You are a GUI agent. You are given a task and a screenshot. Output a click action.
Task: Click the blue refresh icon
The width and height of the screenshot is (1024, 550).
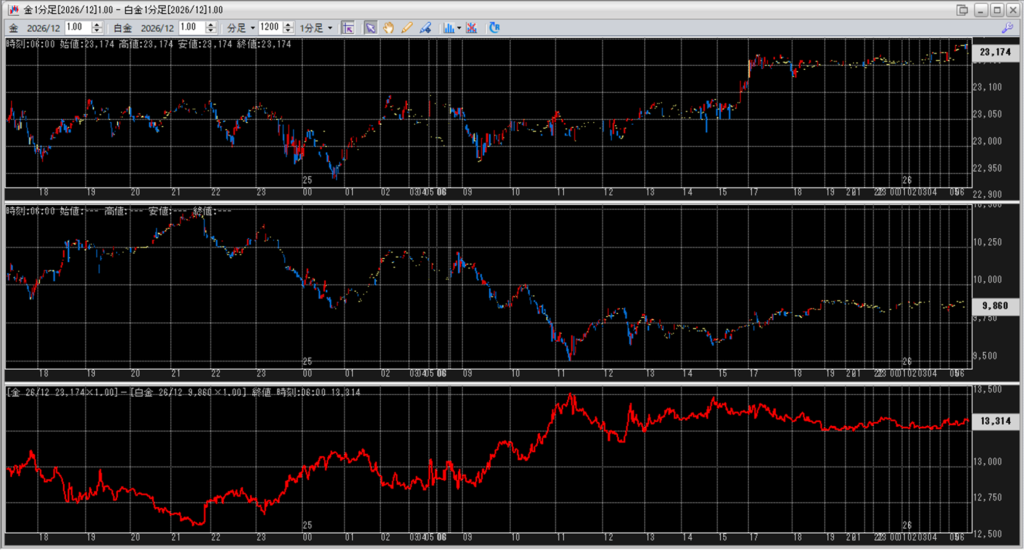click(494, 28)
